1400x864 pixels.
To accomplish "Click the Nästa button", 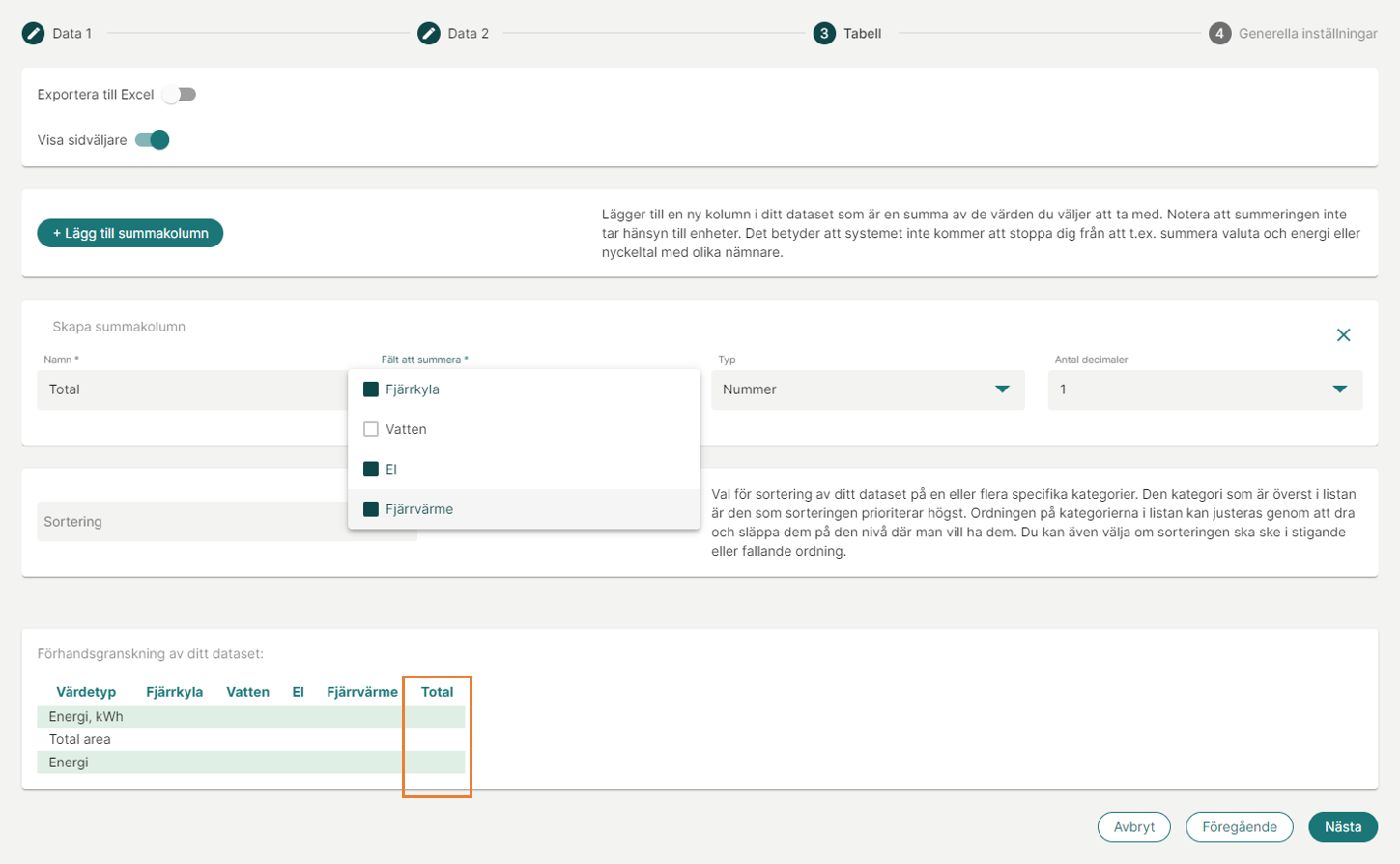I will pyautogui.click(x=1343, y=827).
